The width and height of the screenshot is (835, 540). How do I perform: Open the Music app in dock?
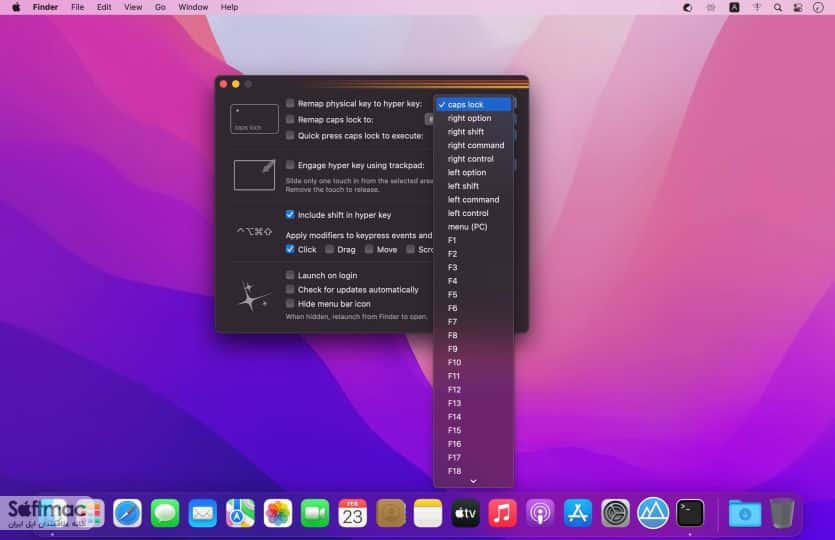pyautogui.click(x=502, y=513)
